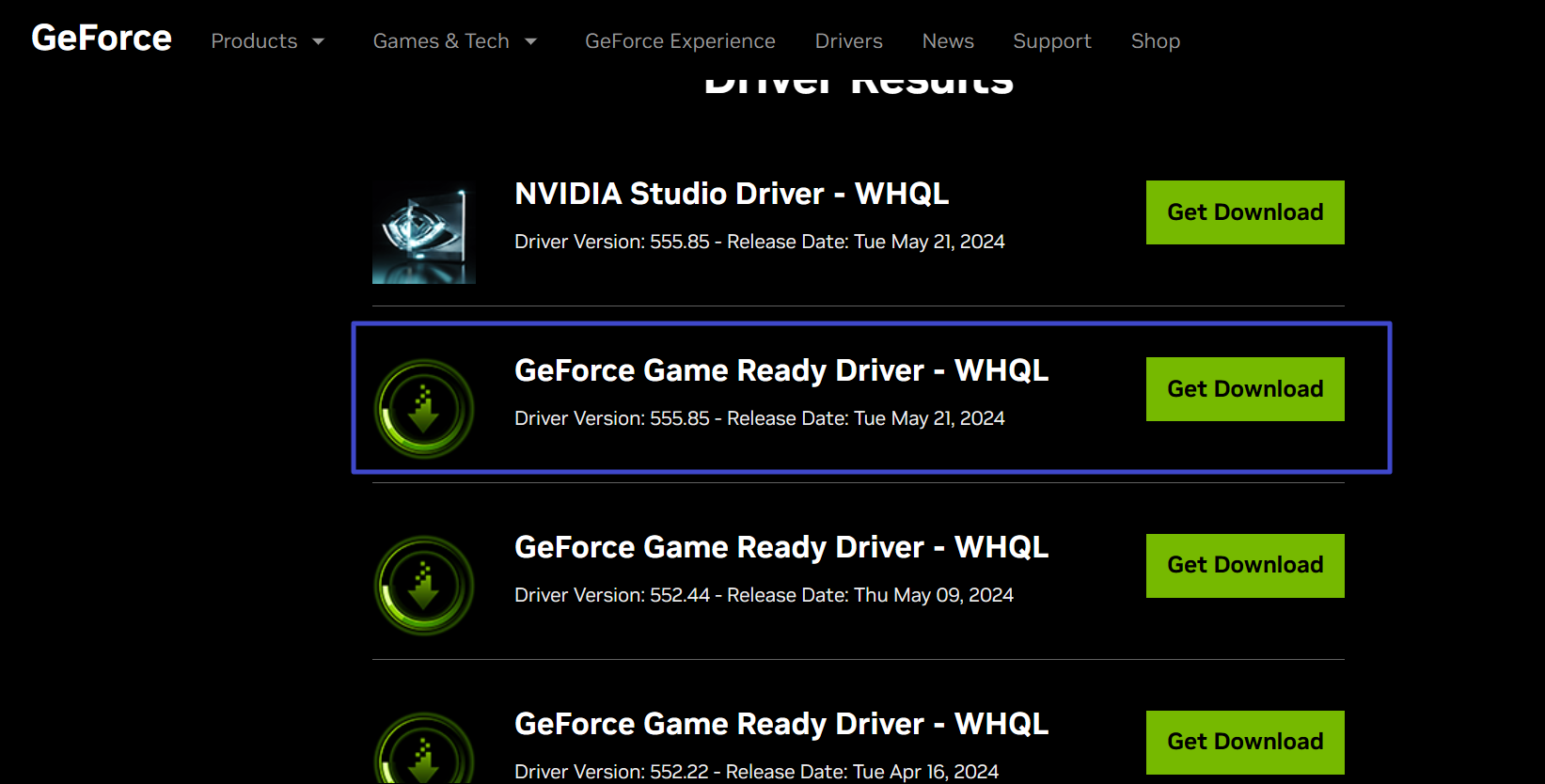Screen dimensions: 1545x784
Task: Click the GeForce logo
Action: [x=102, y=39]
